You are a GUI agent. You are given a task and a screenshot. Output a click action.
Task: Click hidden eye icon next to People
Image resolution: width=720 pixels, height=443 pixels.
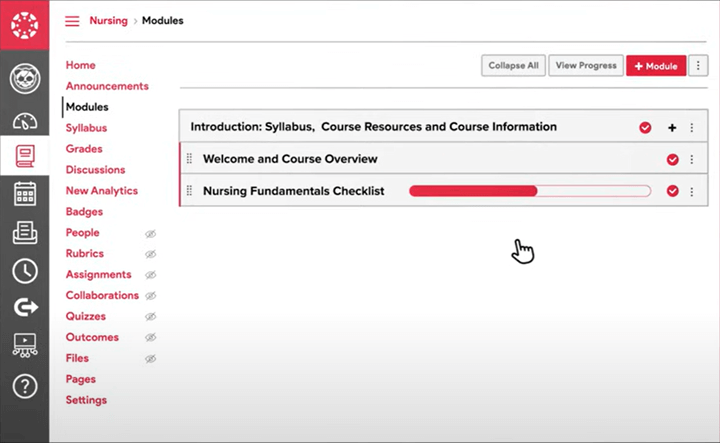pos(151,234)
